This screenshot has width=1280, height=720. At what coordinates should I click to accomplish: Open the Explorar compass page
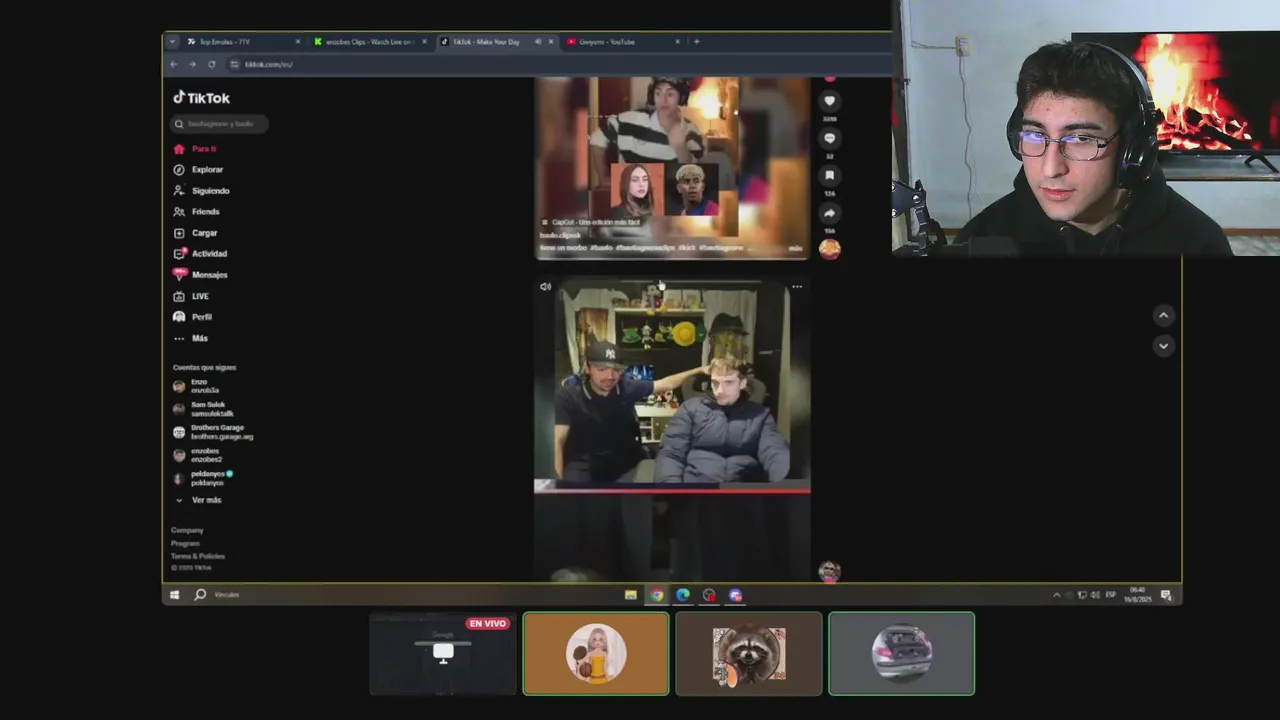click(x=198, y=170)
